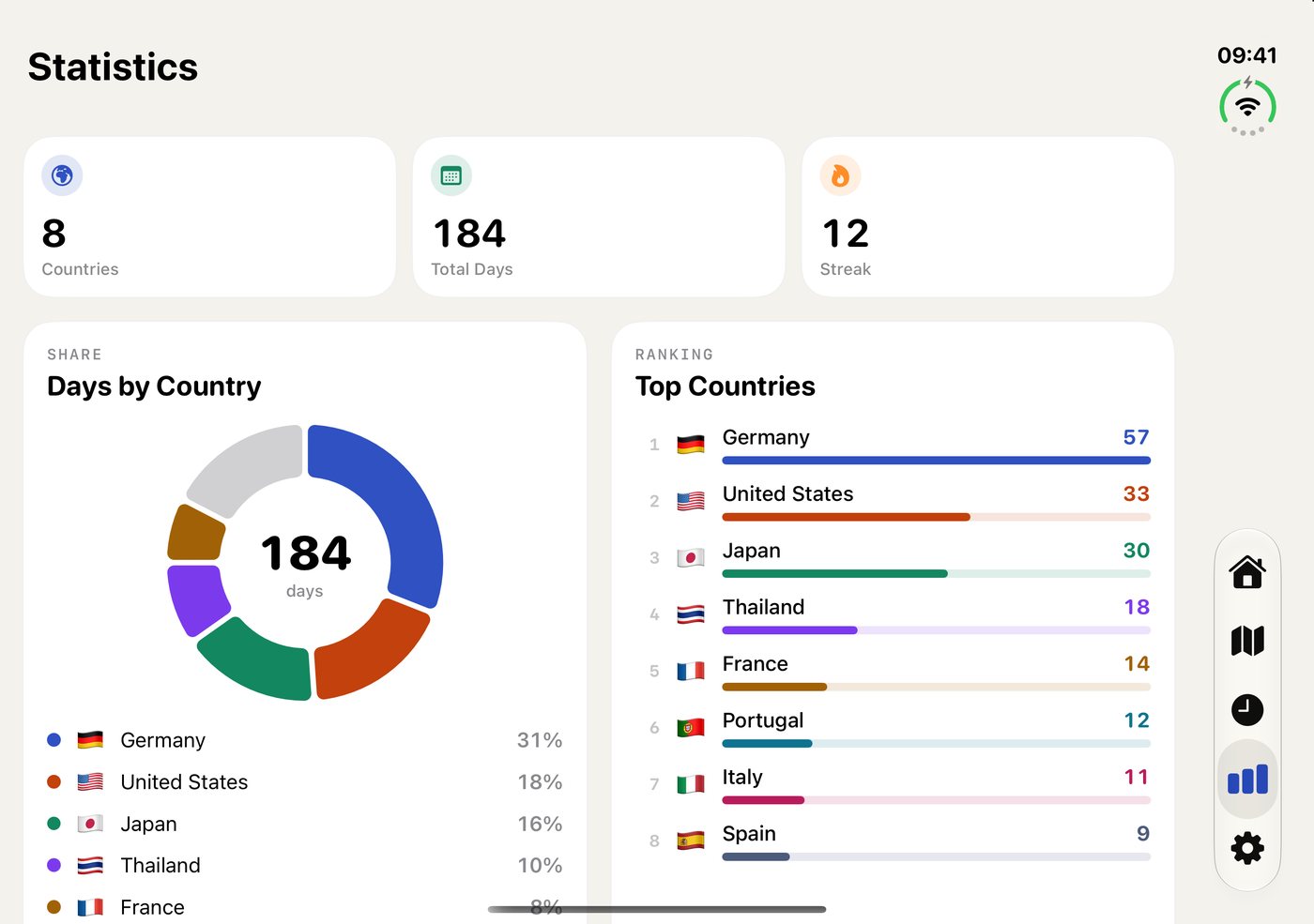Click the Statistics page title
Viewport: 1314px width, 924px height.
[113, 68]
